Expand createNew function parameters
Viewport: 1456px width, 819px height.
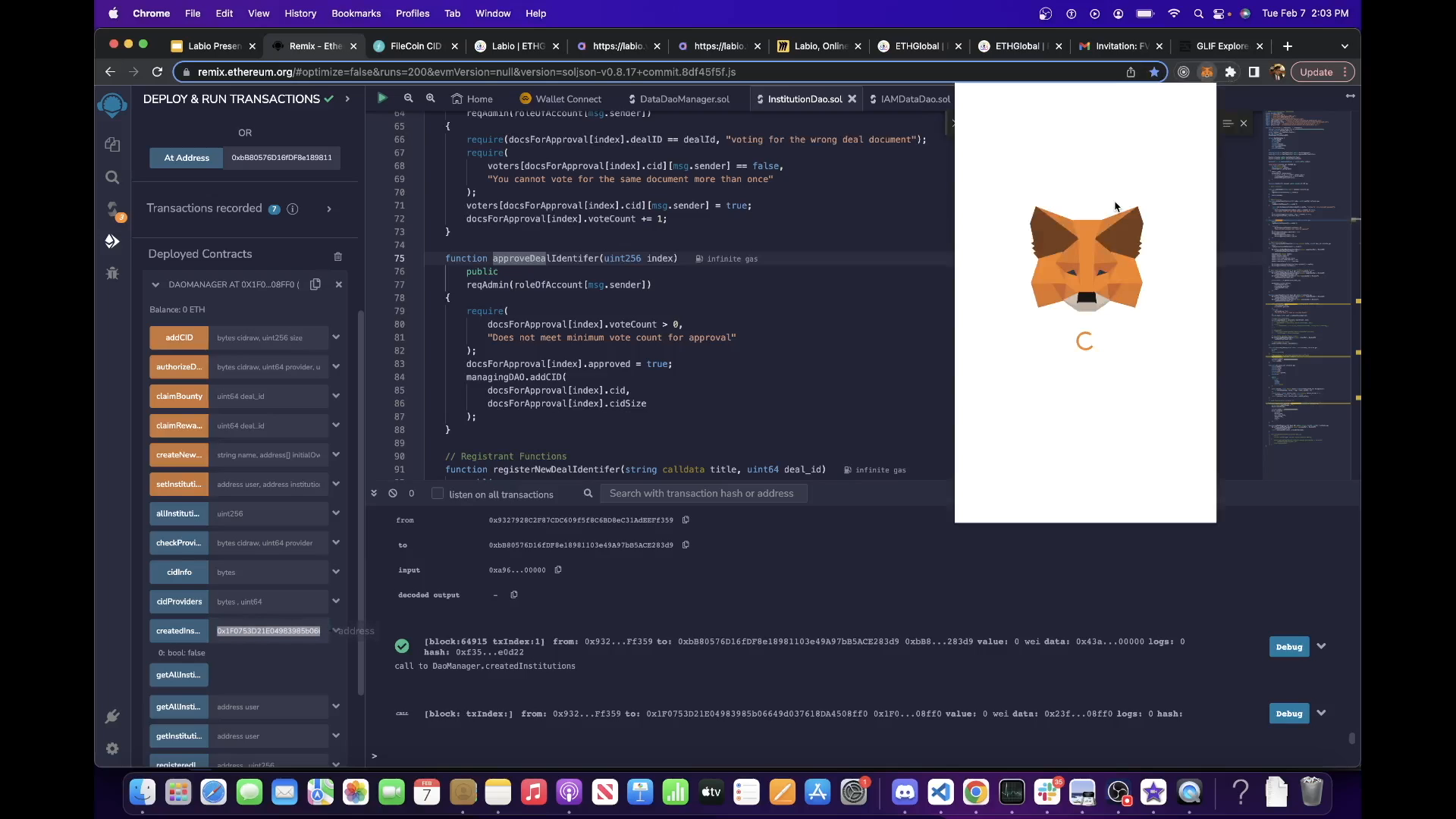click(x=336, y=454)
